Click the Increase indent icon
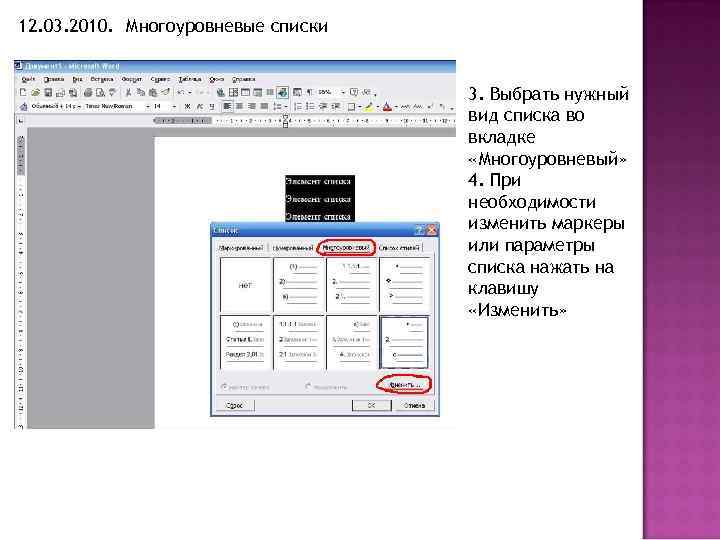This screenshot has height=540, width=720. [x=336, y=106]
